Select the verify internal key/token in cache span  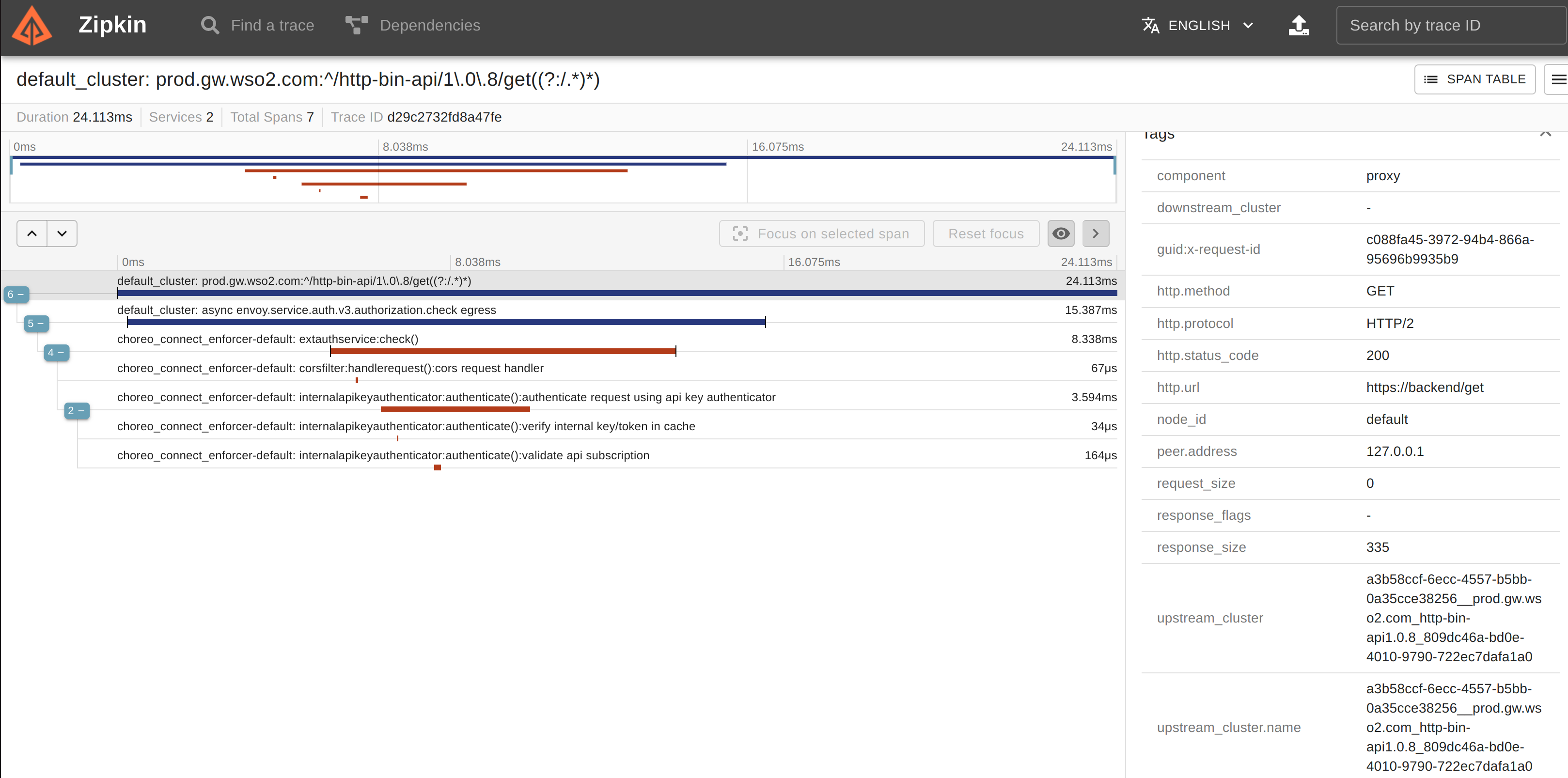pos(563,431)
